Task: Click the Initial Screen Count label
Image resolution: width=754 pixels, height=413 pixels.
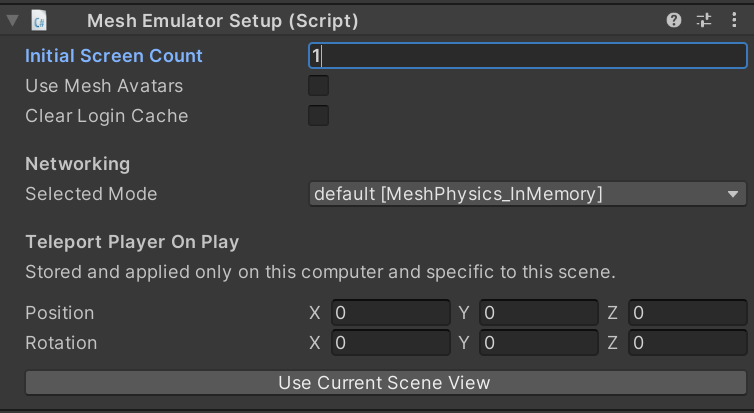Action: (x=114, y=56)
